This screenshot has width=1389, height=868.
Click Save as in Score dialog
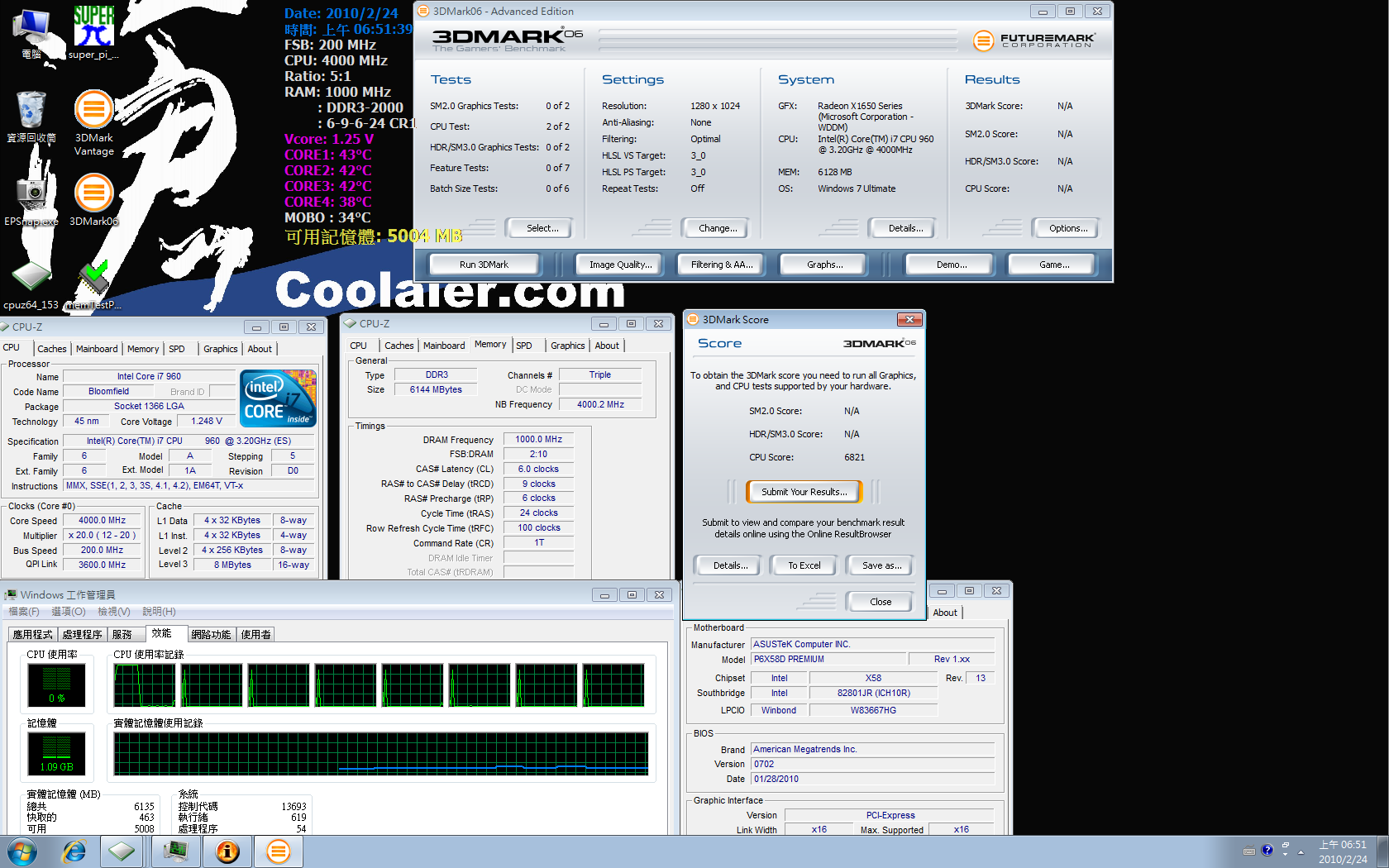(x=881, y=565)
